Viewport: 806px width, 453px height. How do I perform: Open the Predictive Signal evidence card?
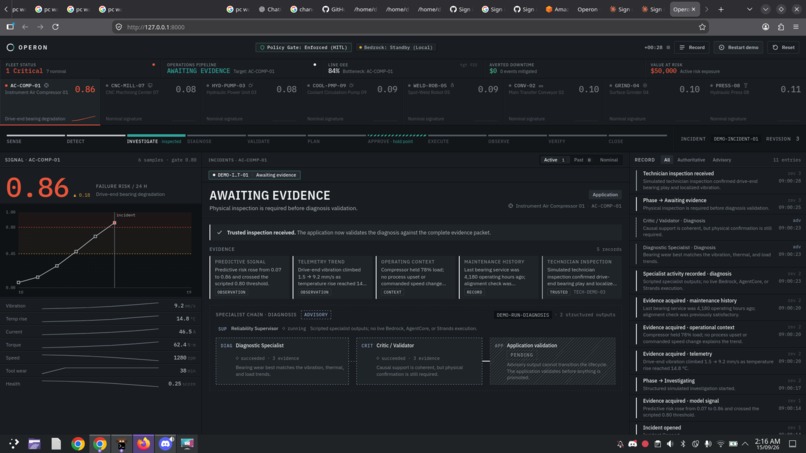(250, 277)
